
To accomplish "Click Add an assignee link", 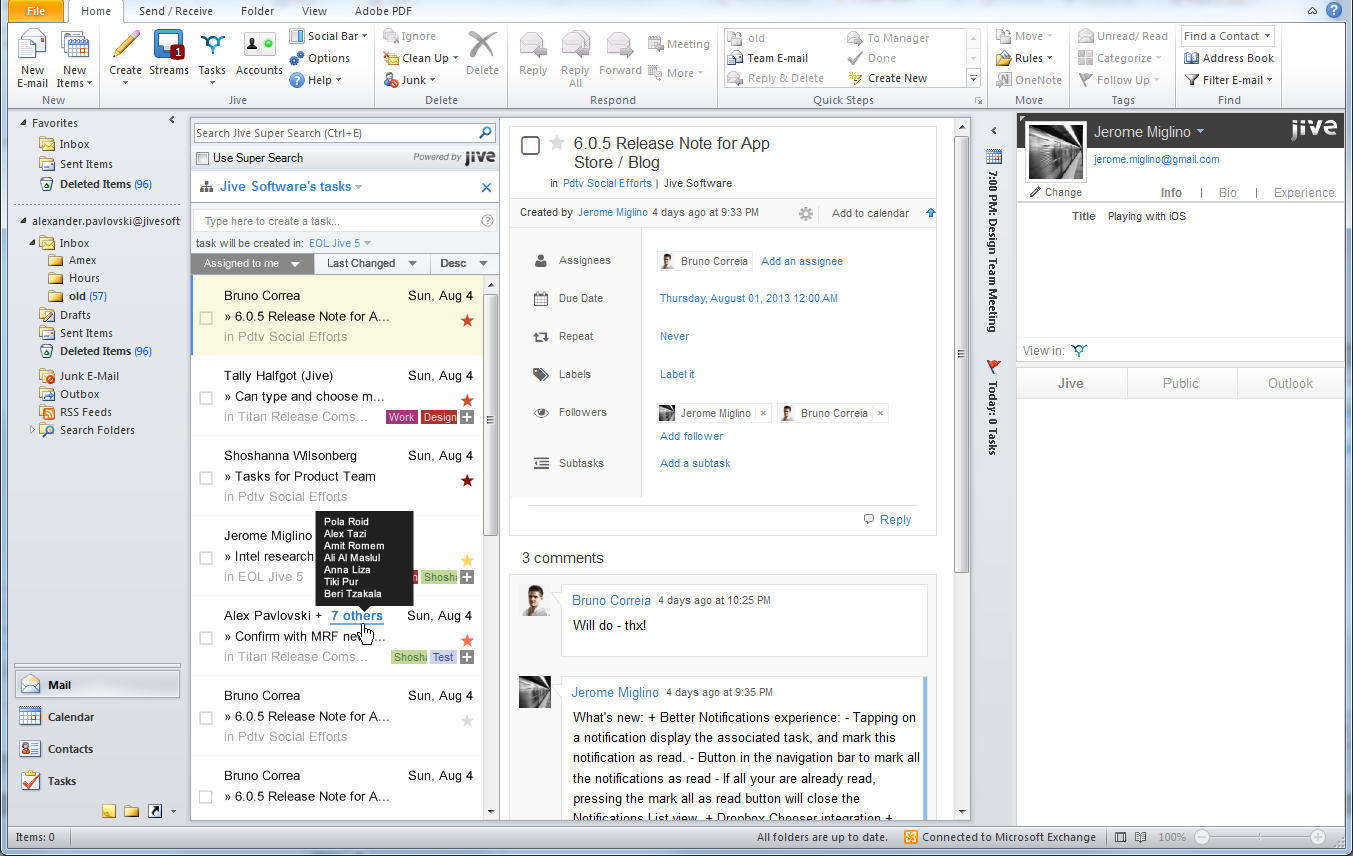I will [802, 261].
